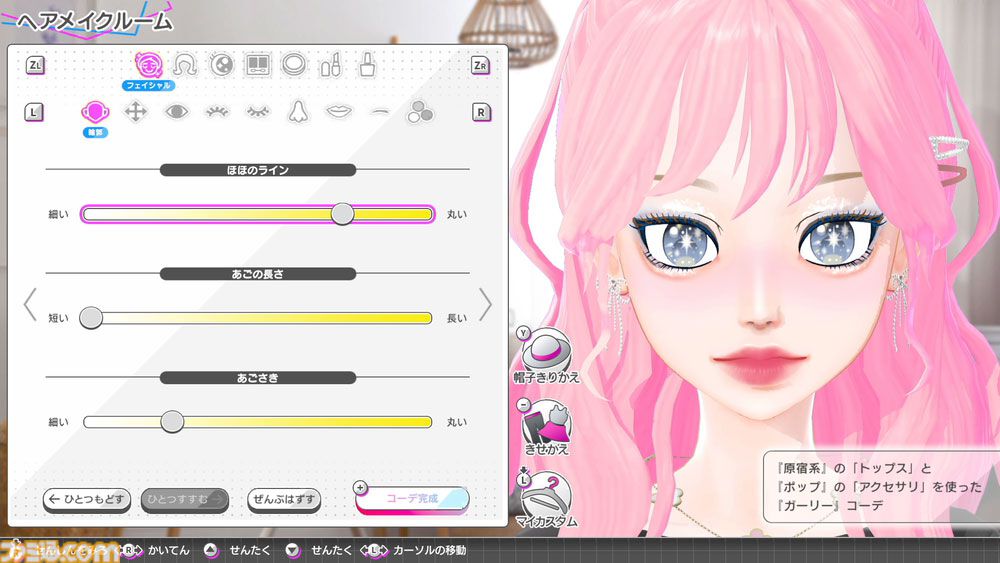Viewport: 1000px width, 563px height.
Task: Click the ほほのライン section heading
Action: click(x=258, y=170)
